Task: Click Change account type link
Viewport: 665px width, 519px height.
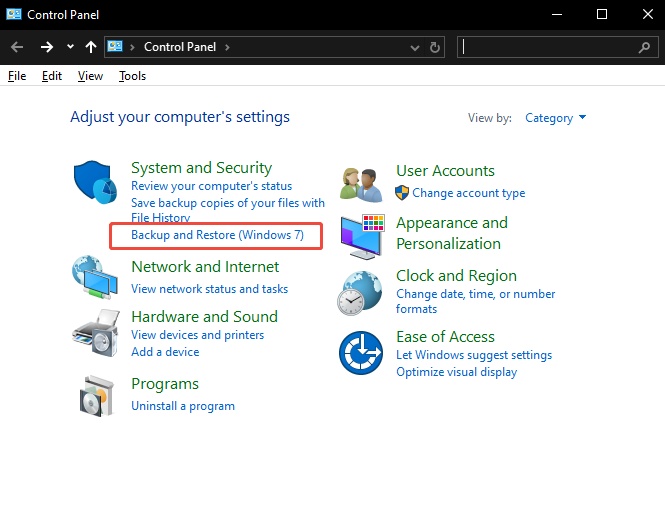Action: click(469, 193)
